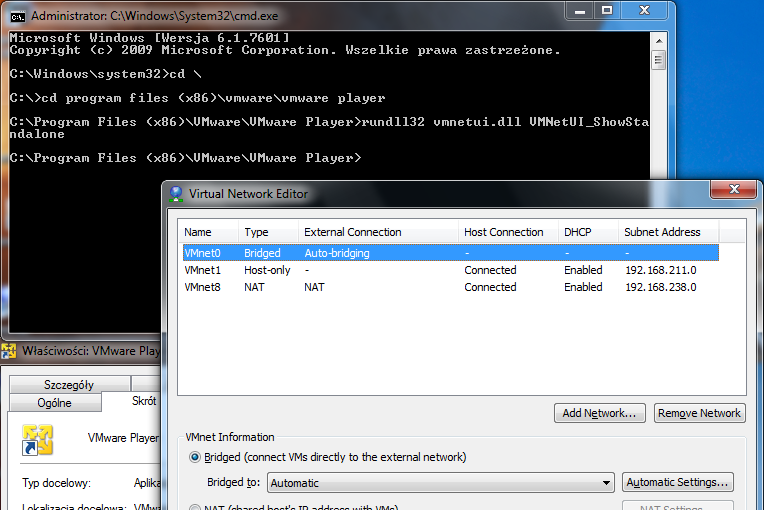This screenshot has height=510, width=764.
Task: Select the VMnet1 Host-only network row
Action: click(451, 270)
